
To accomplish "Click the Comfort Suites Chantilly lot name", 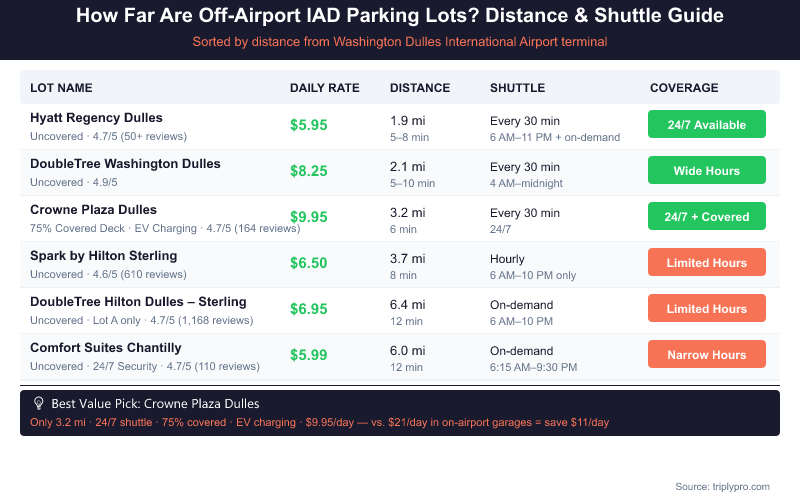I will pyautogui.click(x=106, y=348).
